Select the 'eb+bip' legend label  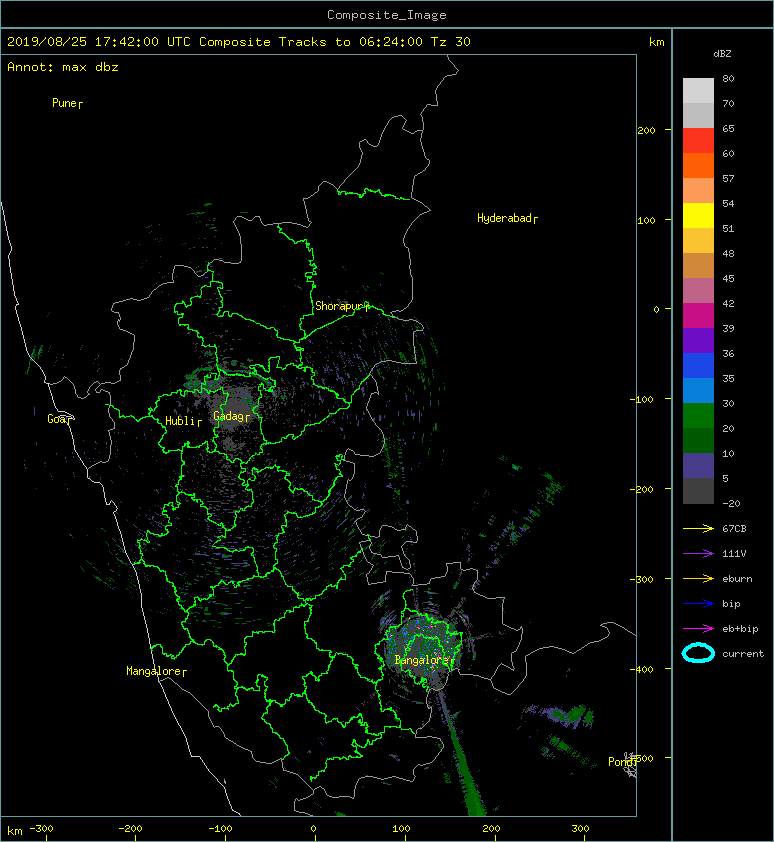click(740, 629)
